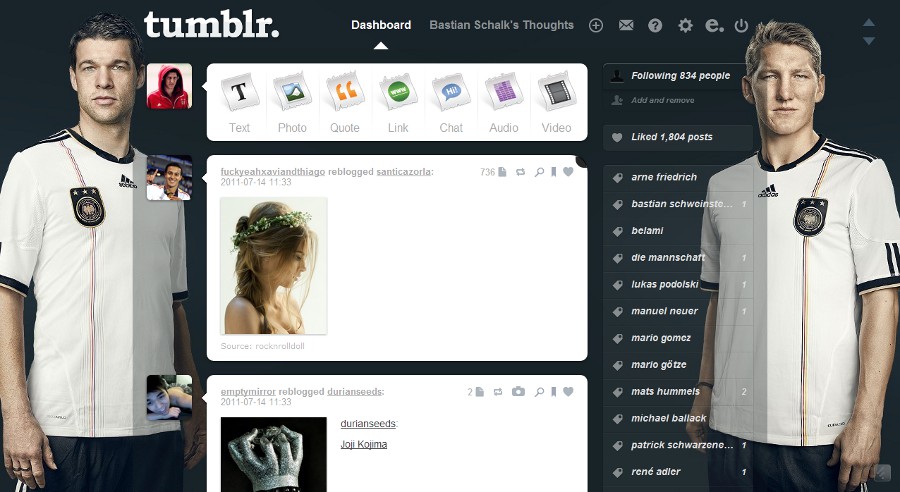Screen dimensions: 900x492
Task: Open the 736 notes on santicazorla post
Action: 493,172
